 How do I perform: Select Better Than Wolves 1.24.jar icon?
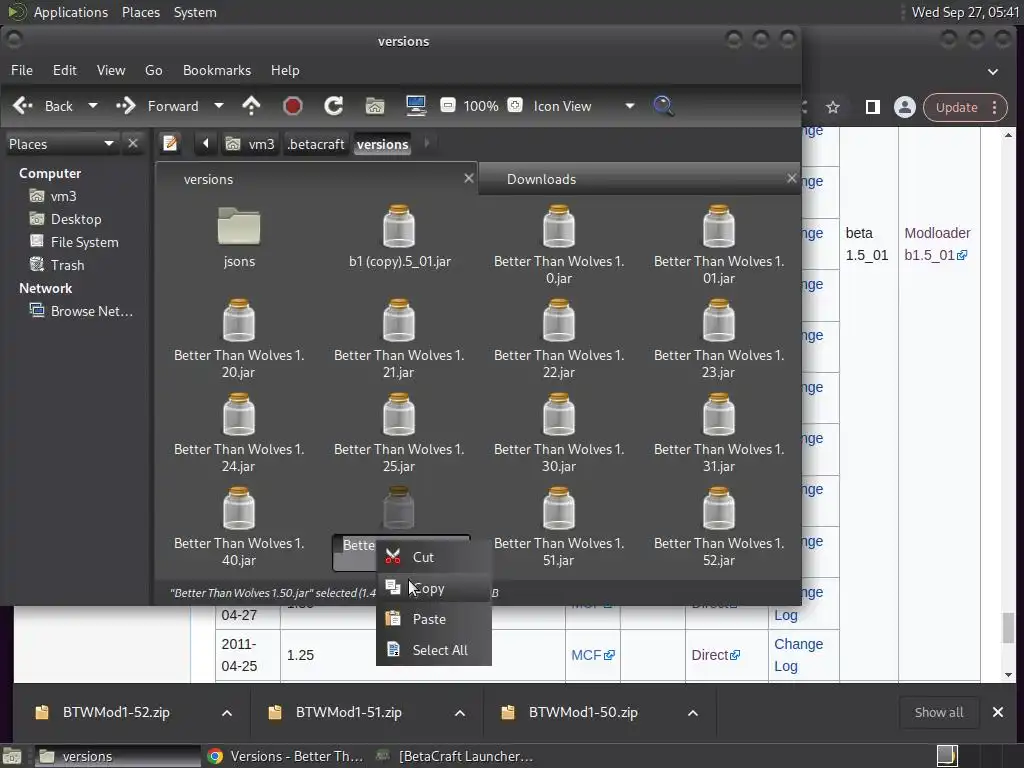pos(239,415)
